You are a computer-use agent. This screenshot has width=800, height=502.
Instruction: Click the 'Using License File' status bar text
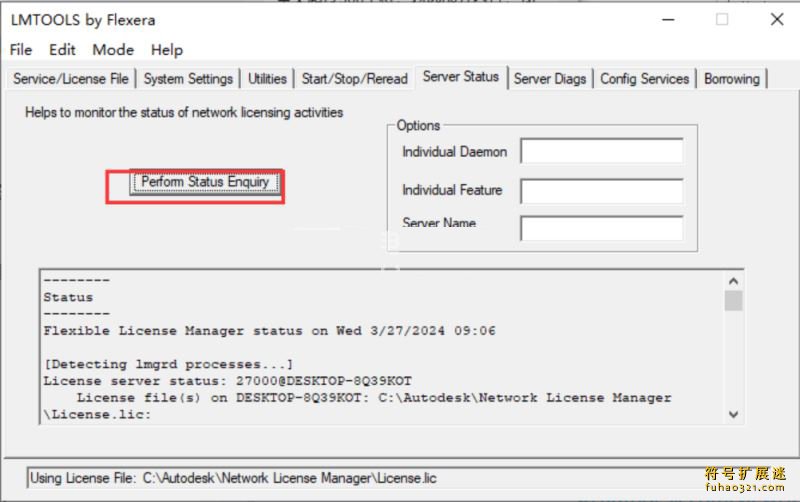[233, 479]
